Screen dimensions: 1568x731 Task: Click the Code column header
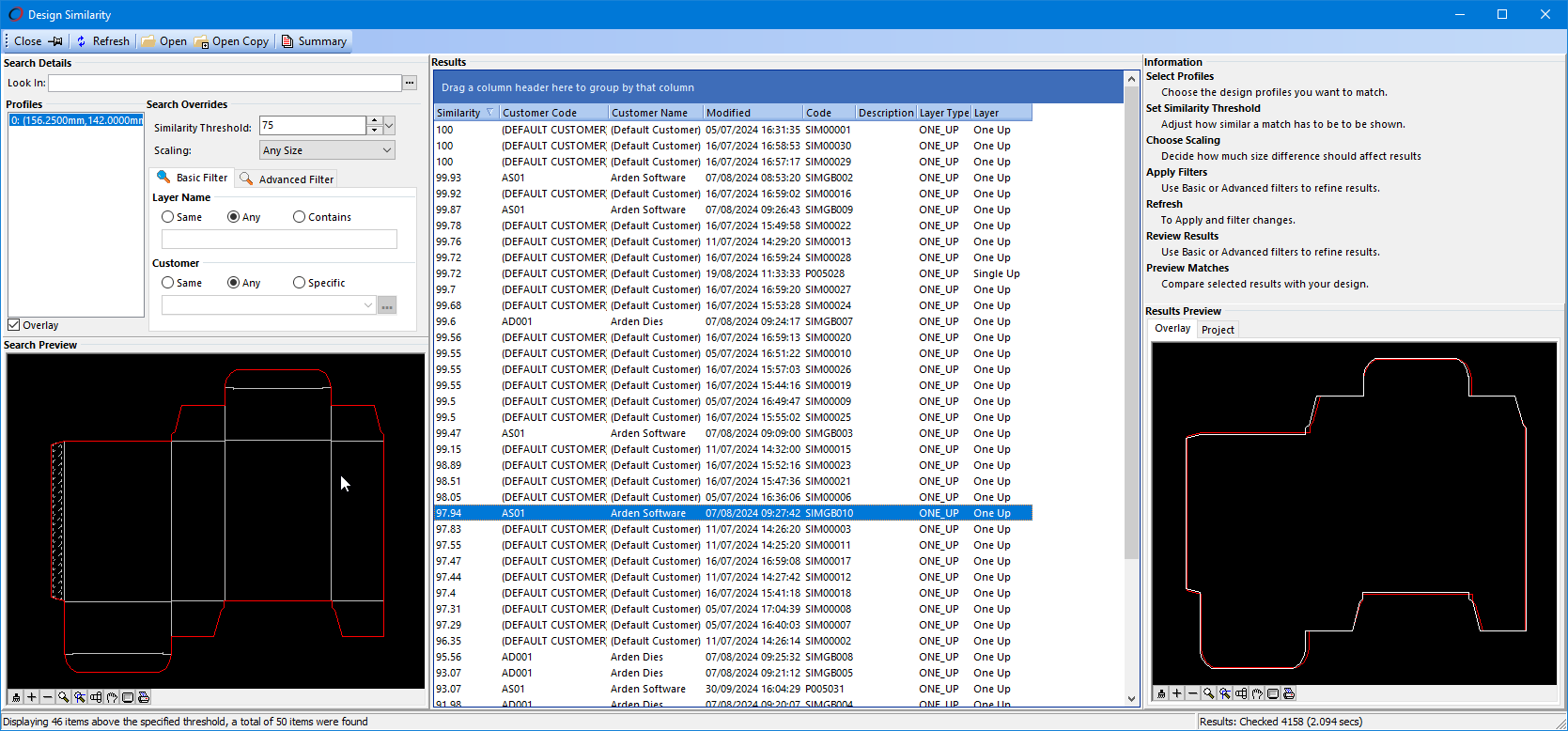pos(831,113)
